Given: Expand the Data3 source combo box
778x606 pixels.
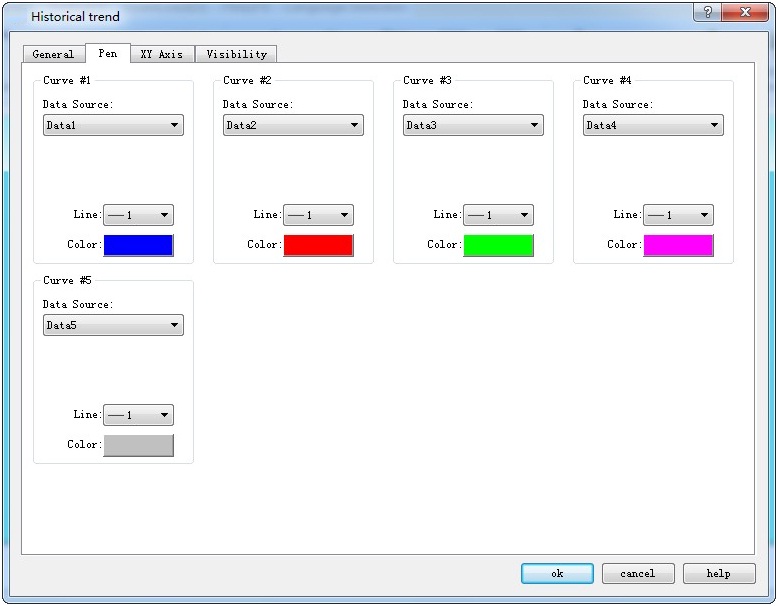Looking at the screenshot, I should 473,125.
